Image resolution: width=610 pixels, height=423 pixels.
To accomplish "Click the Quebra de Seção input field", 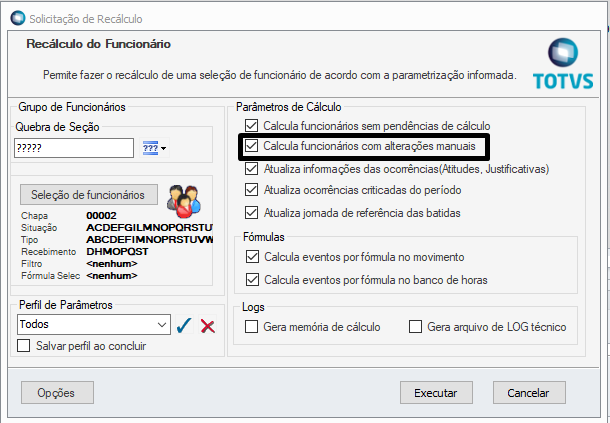I will point(74,148).
